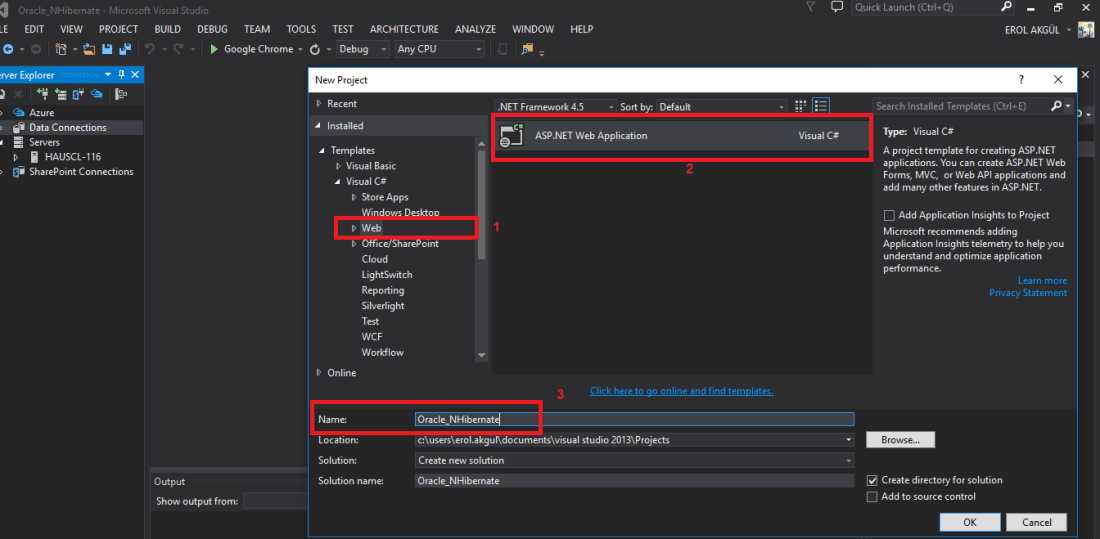Click the New Project dialog help question mark

[1021, 80]
